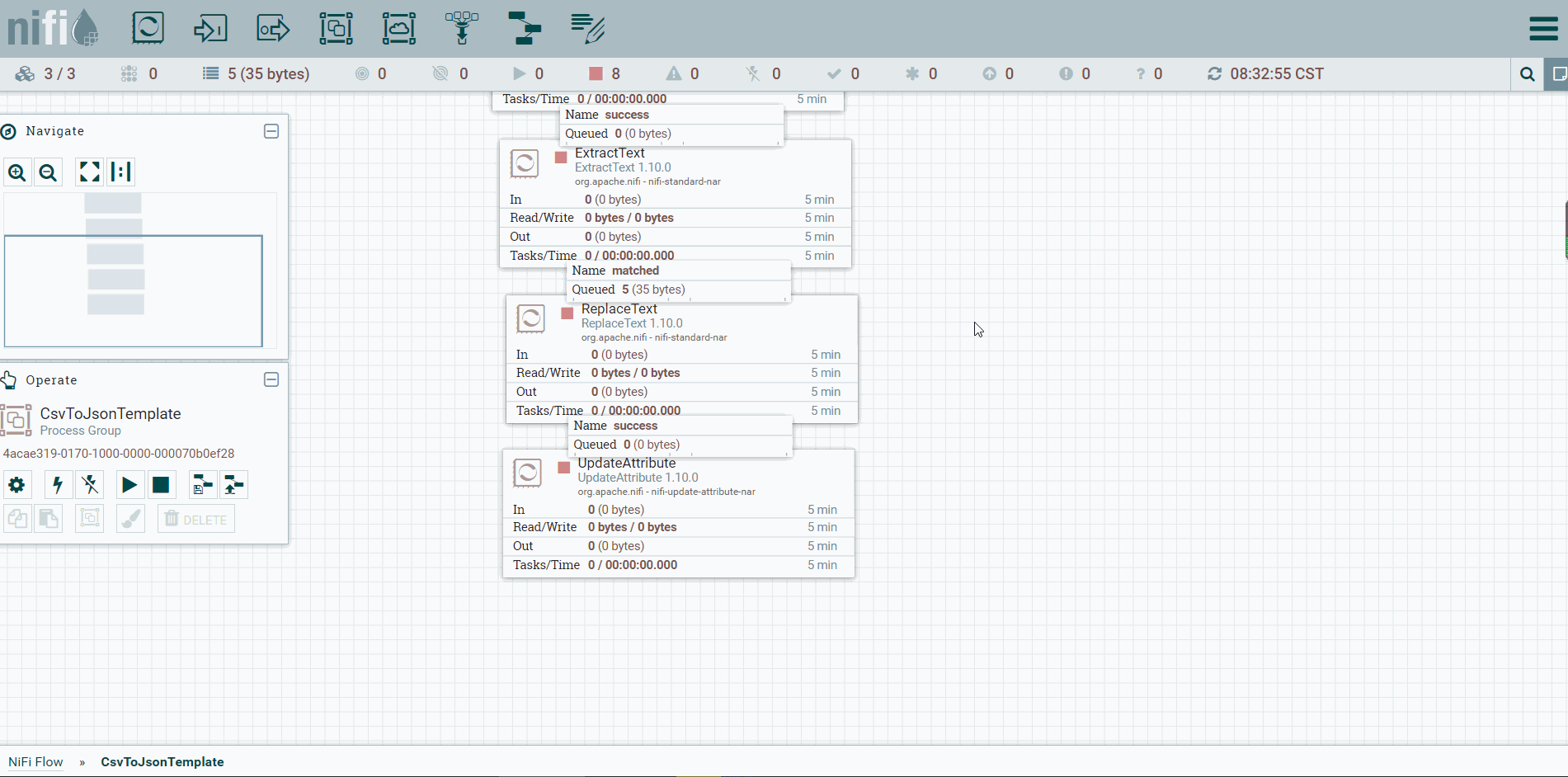This screenshot has width=1568, height=777.
Task: Click the NiFi Flow breadcrumb link
Action: point(35,762)
